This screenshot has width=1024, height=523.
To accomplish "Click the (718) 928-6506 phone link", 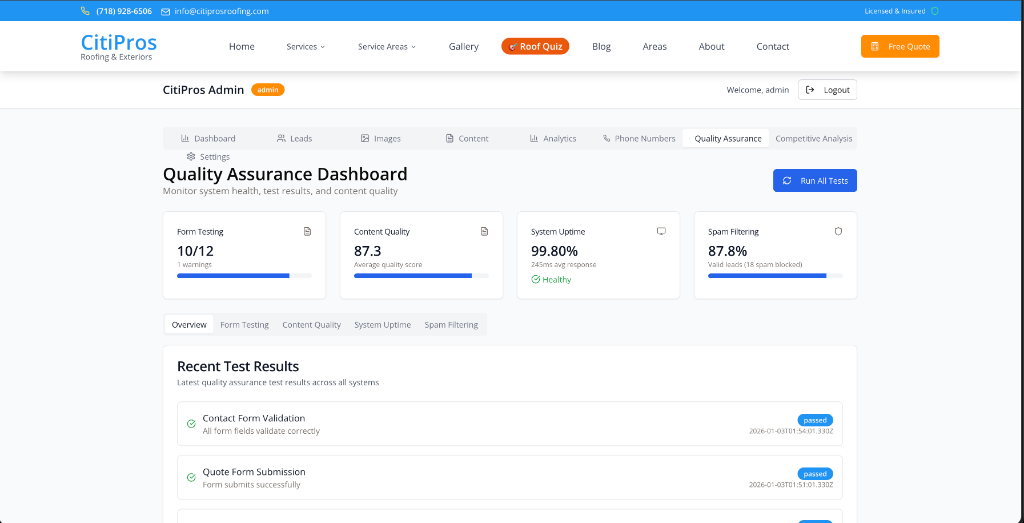I will (124, 11).
